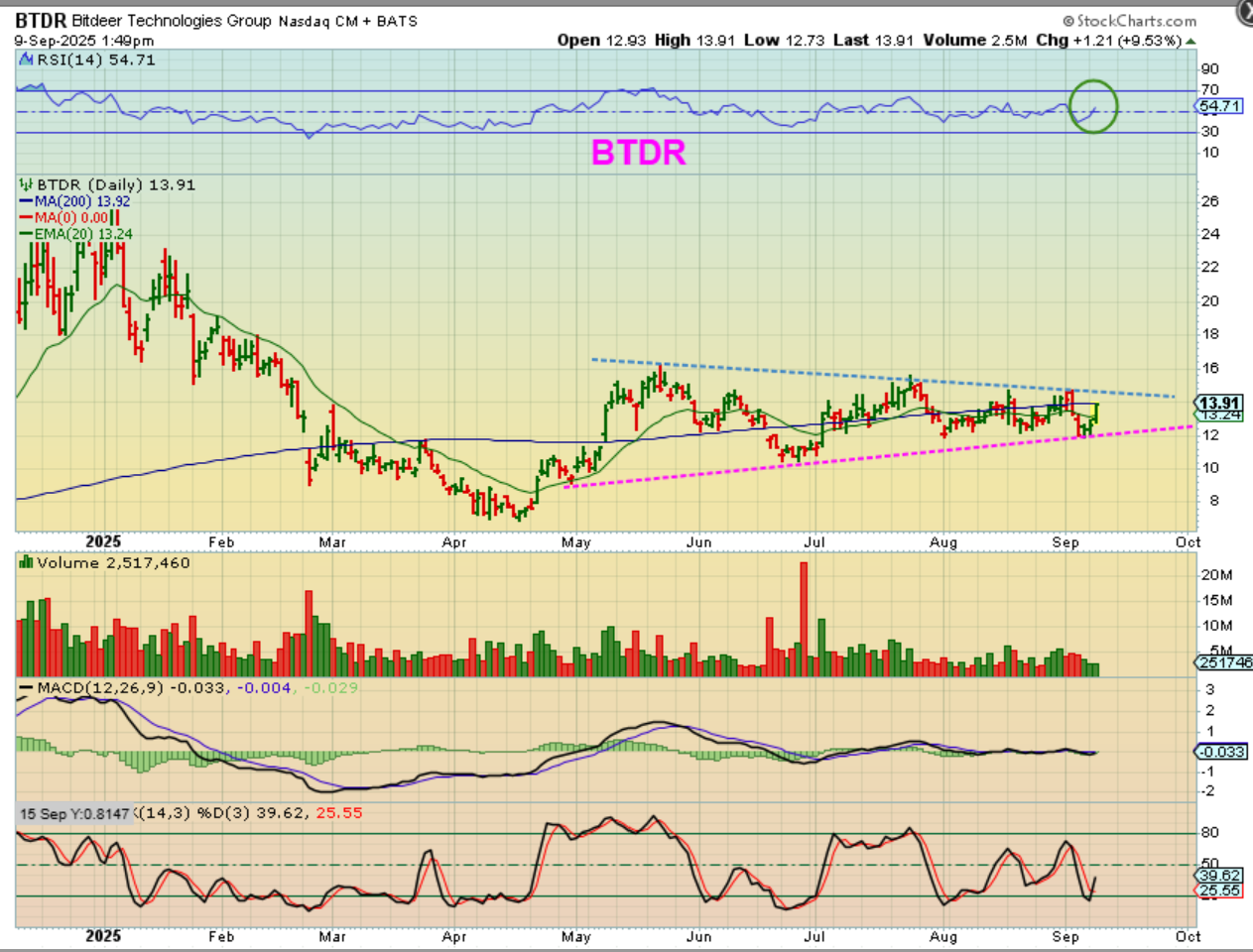Click the price axis label 18
1253x952 pixels.
coord(1209,334)
